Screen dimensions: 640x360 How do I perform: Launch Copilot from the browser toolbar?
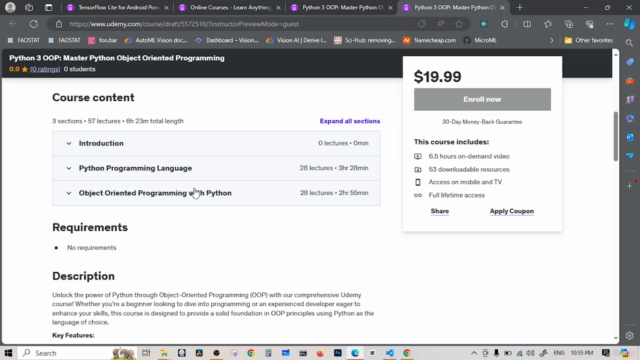629,24
